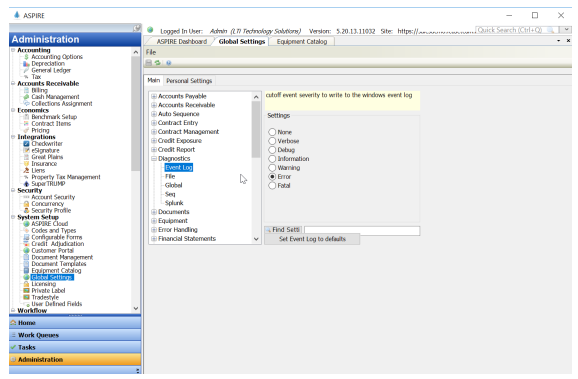Open Private Label icon

pos(26,291)
